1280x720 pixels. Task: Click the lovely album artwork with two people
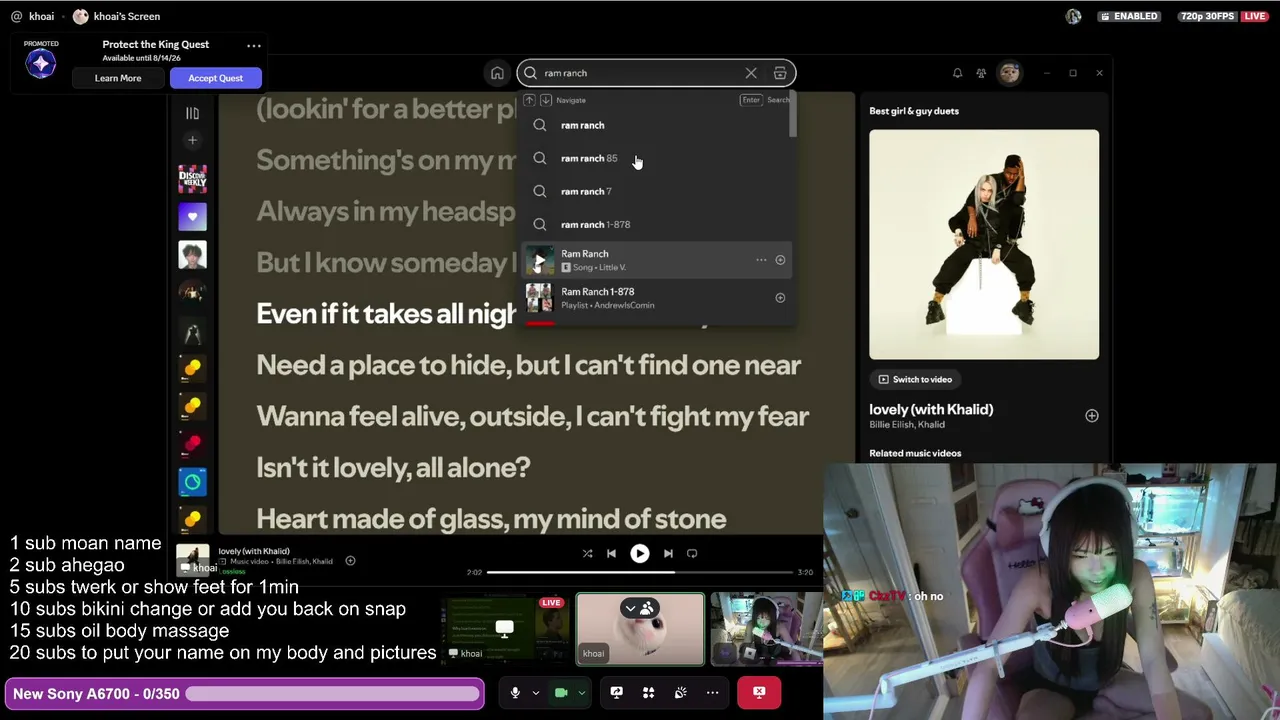point(984,244)
